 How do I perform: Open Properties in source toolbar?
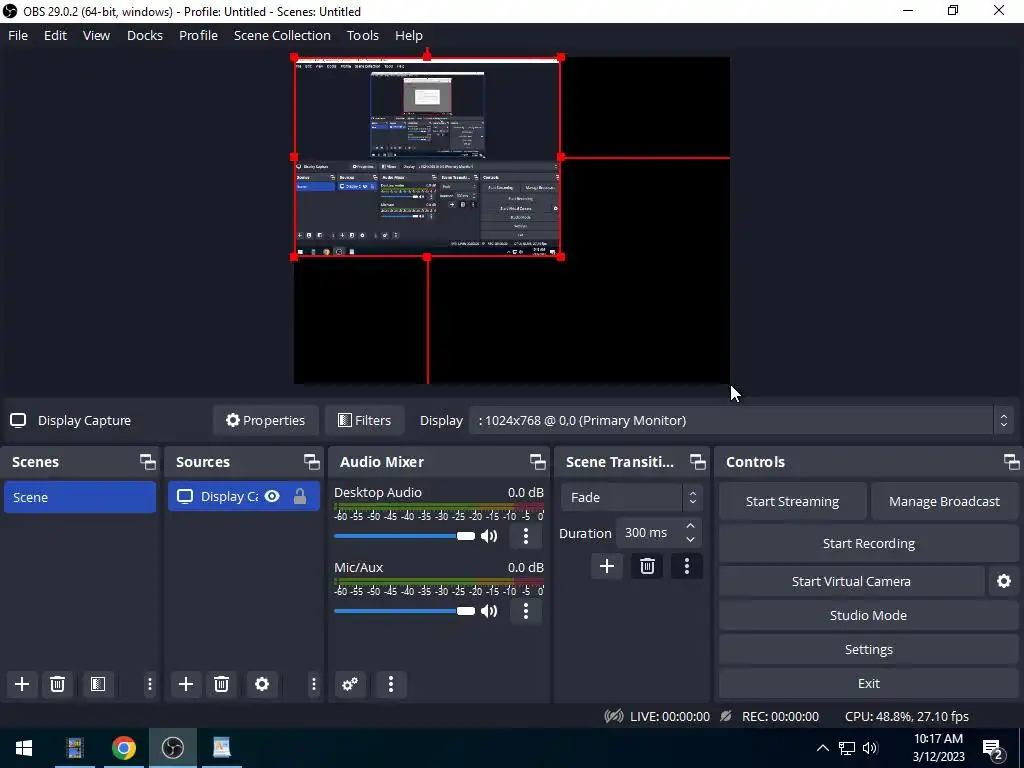coord(265,421)
